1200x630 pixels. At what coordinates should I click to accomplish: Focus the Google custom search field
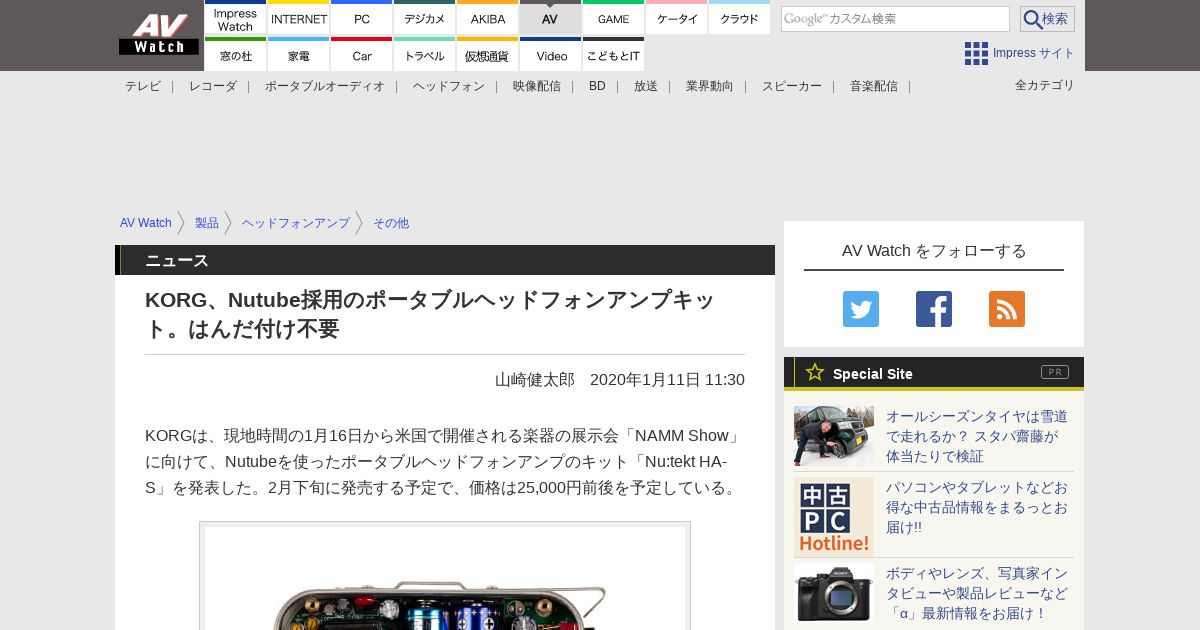pyautogui.click(x=895, y=19)
